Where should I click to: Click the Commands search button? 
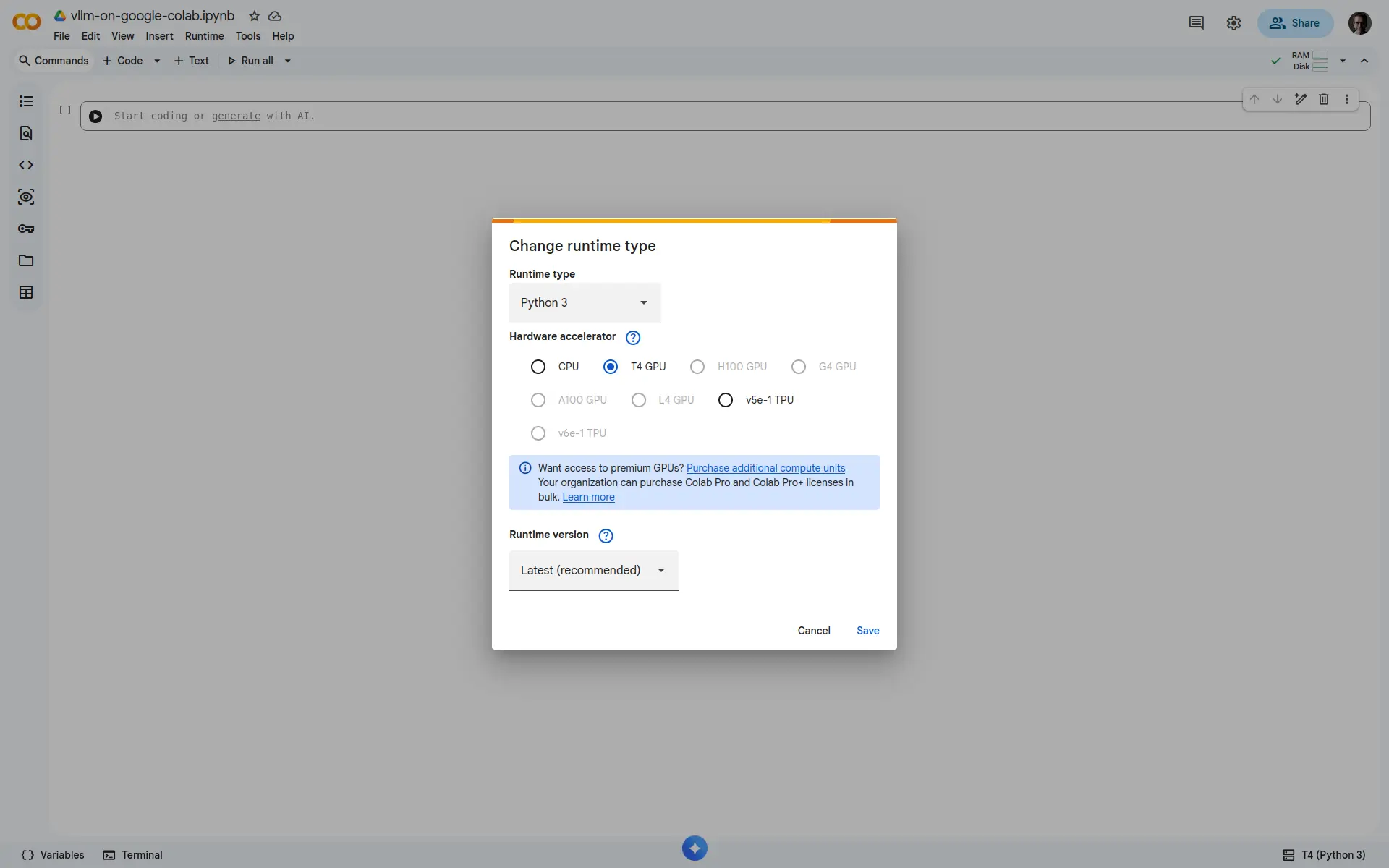[x=54, y=61]
